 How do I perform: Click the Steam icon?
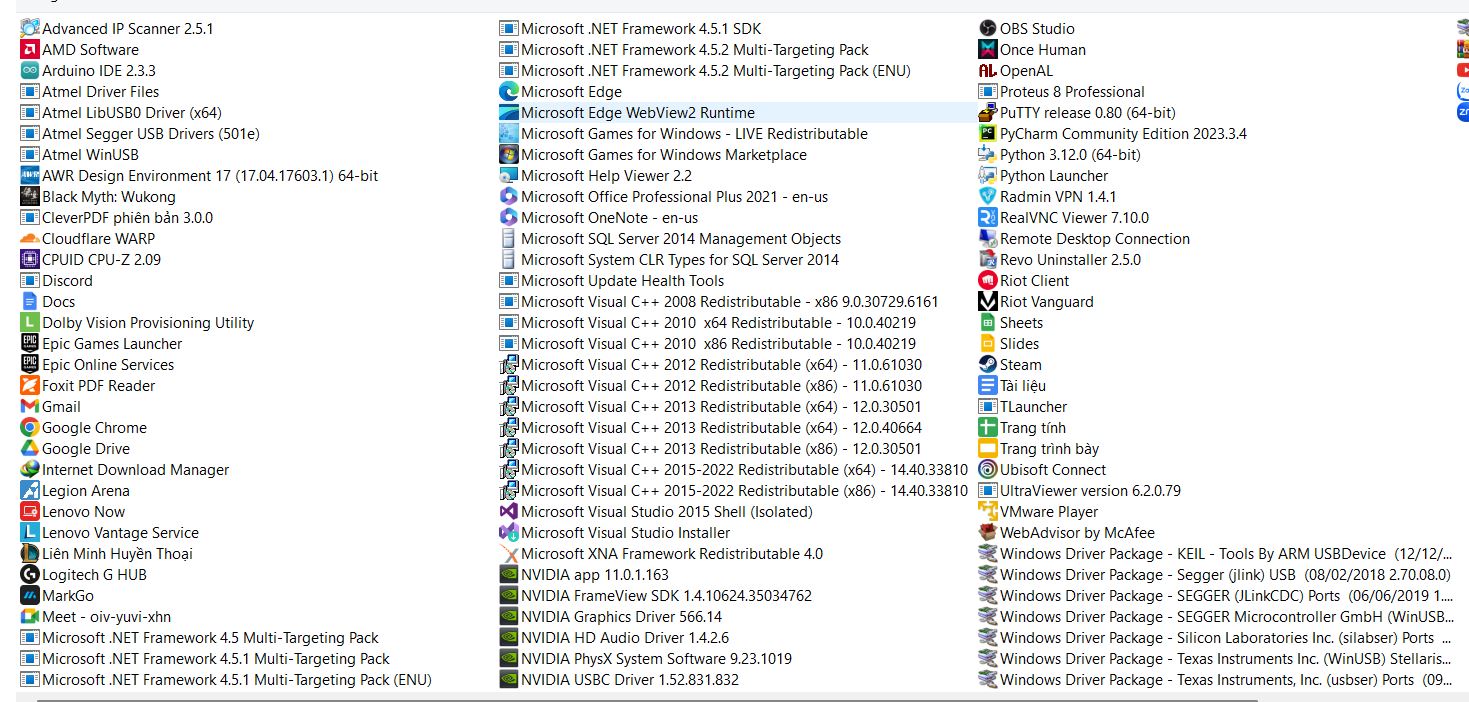[987, 365]
